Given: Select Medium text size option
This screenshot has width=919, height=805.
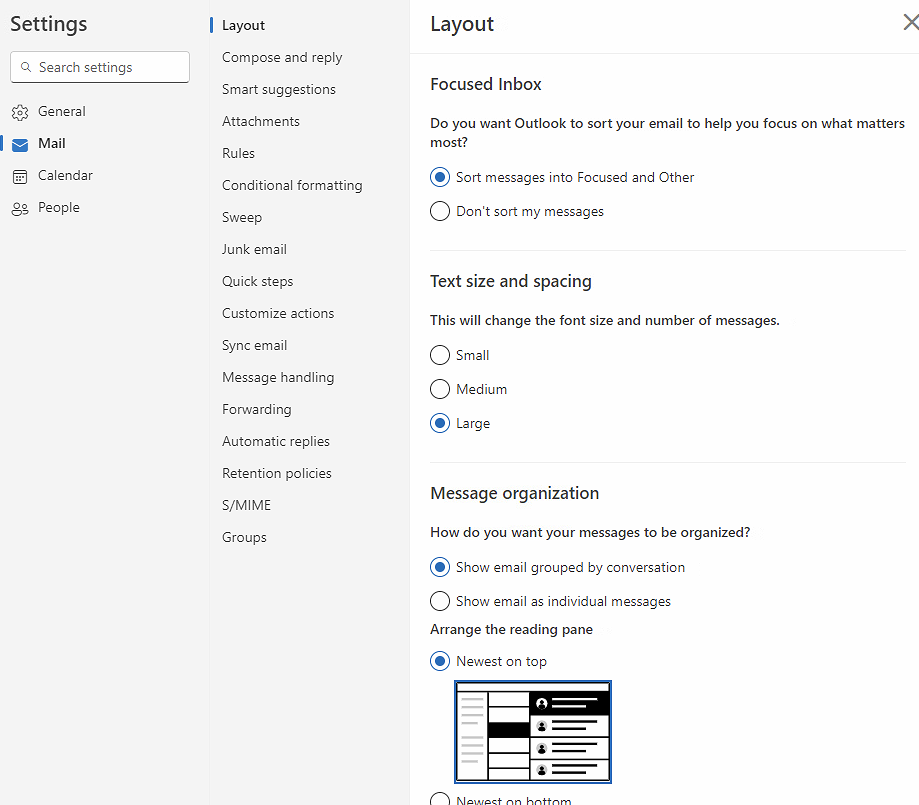Looking at the screenshot, I should point(440,389).
